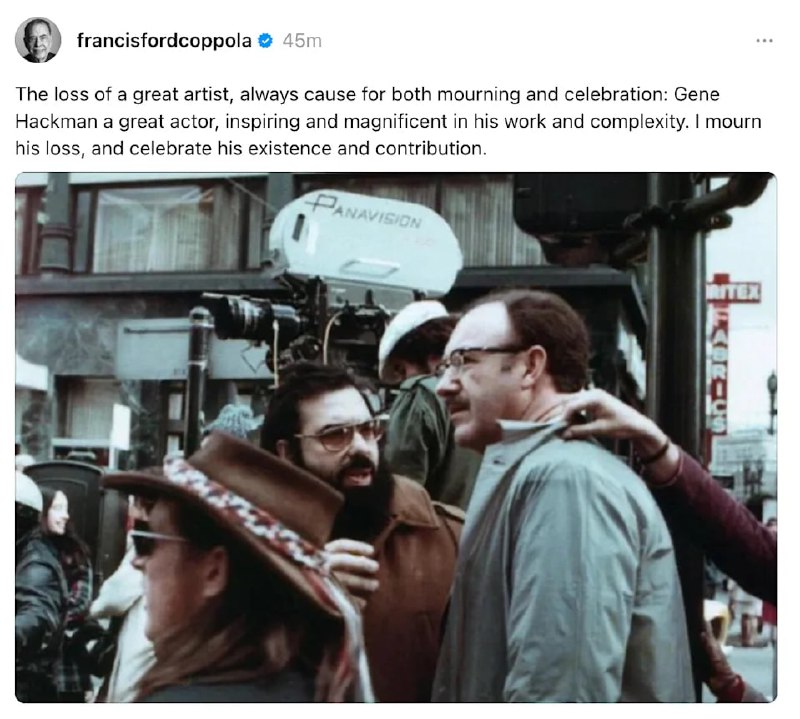
Task: Click the blue verified badge
Action: click(265, 40)
